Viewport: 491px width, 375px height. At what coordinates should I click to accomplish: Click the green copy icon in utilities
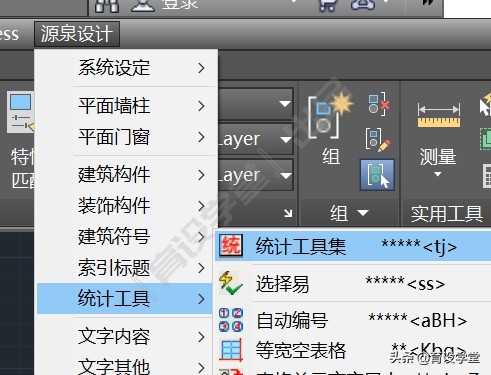(x=486, y=139)
